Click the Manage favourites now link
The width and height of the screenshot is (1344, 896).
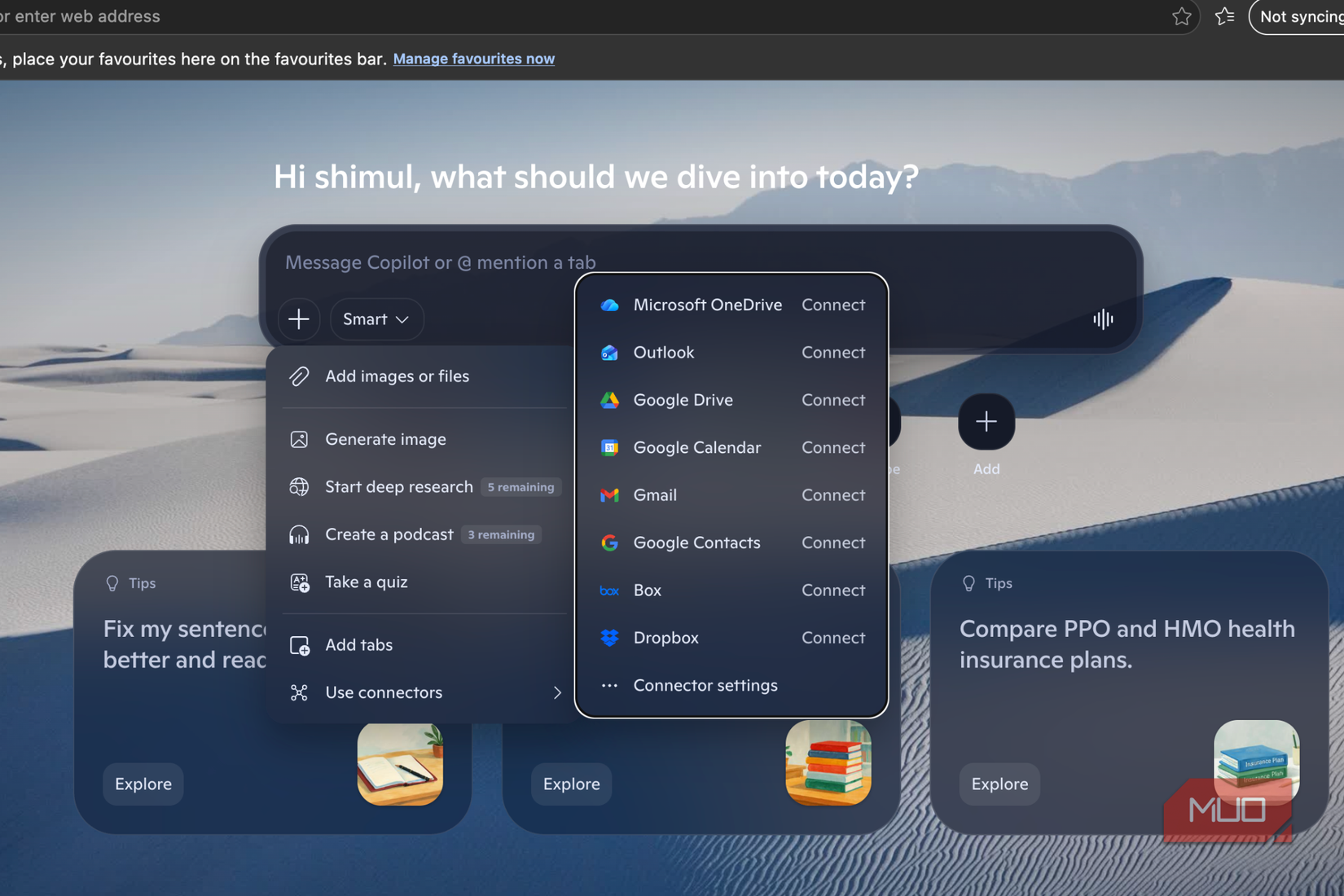click(474, 59)
